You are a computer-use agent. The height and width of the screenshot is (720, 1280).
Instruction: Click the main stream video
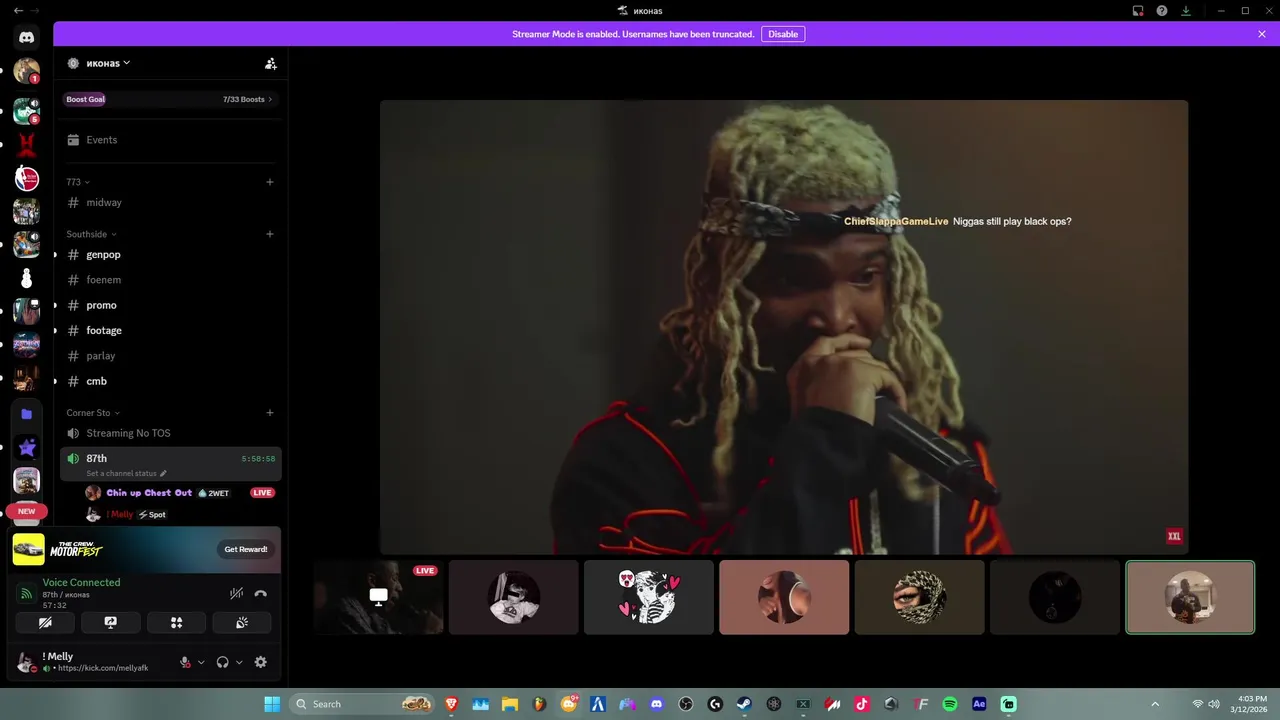coord(784,327)
